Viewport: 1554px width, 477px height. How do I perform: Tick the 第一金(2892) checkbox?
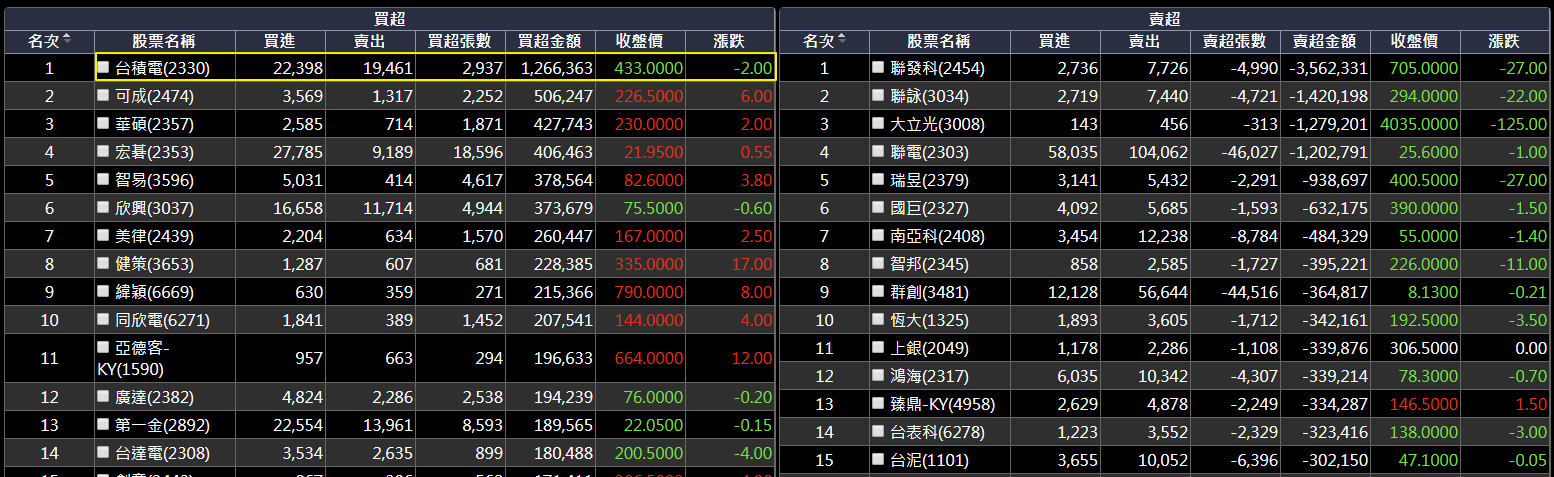tap(104, 424)
